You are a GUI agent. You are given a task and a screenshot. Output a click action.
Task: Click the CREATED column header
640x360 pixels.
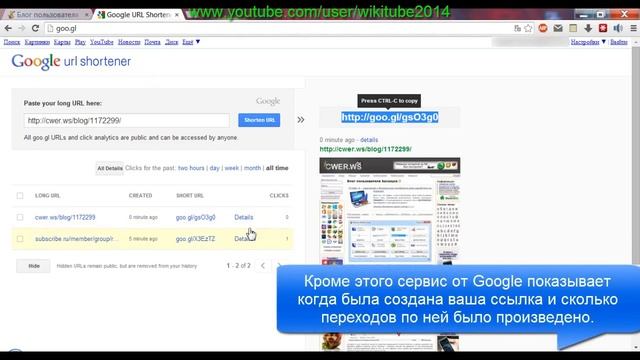(x=140, y=196)
